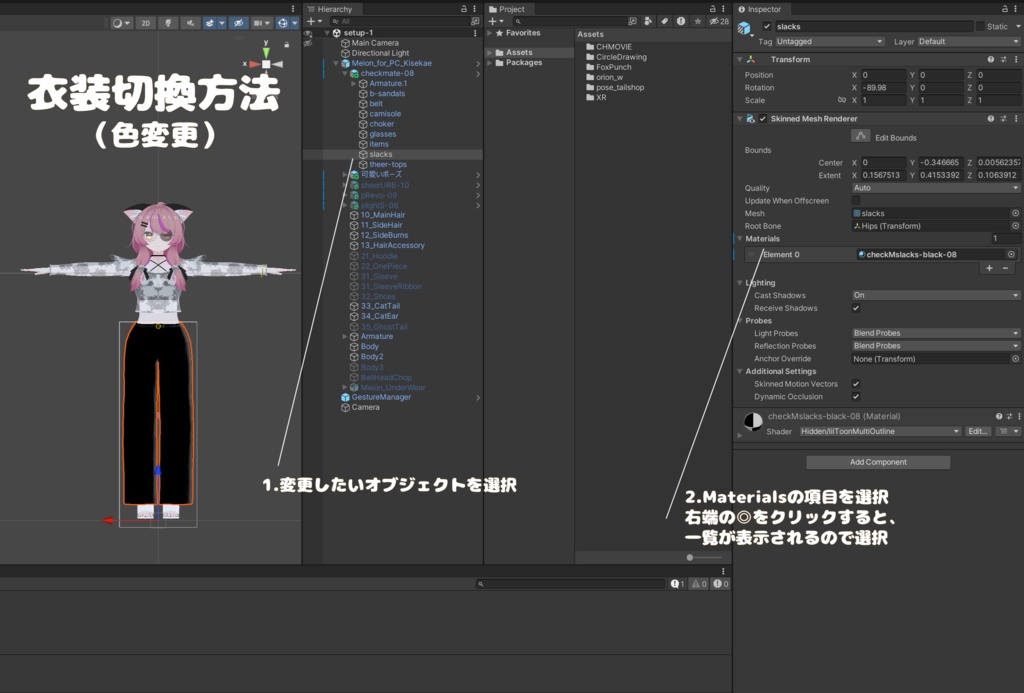
Task: Uncheck Dynamic Occlusion in Additional Settings
Action: tap(857, 396)
